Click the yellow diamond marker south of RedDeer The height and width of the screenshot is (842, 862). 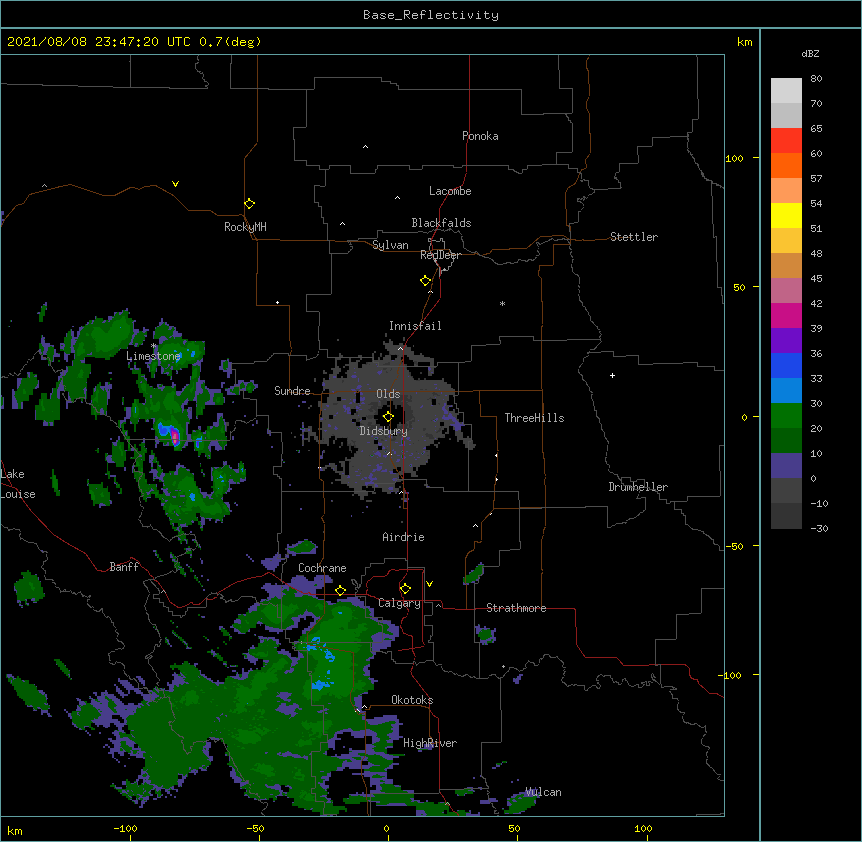(x=425, y=281)
